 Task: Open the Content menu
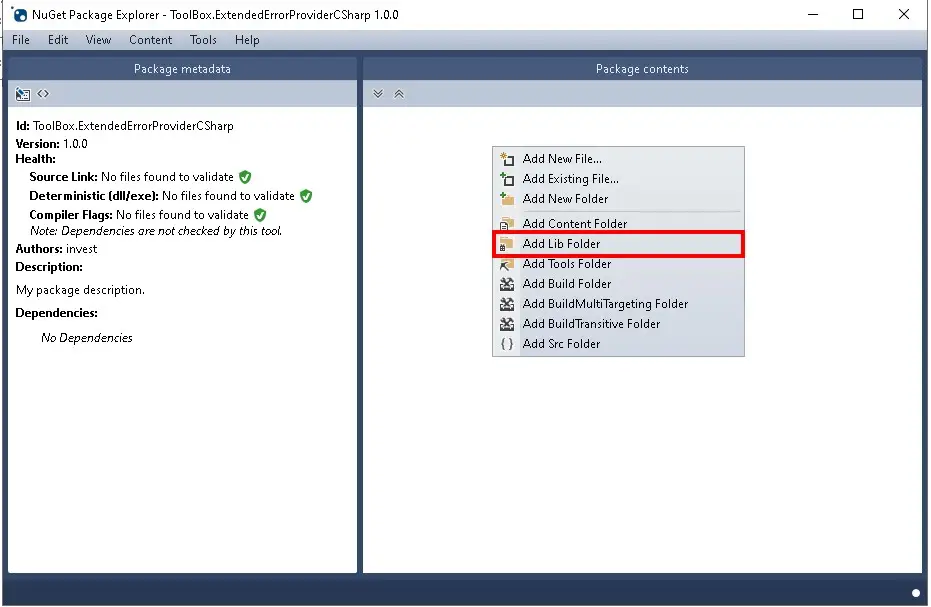coord(150,40)
